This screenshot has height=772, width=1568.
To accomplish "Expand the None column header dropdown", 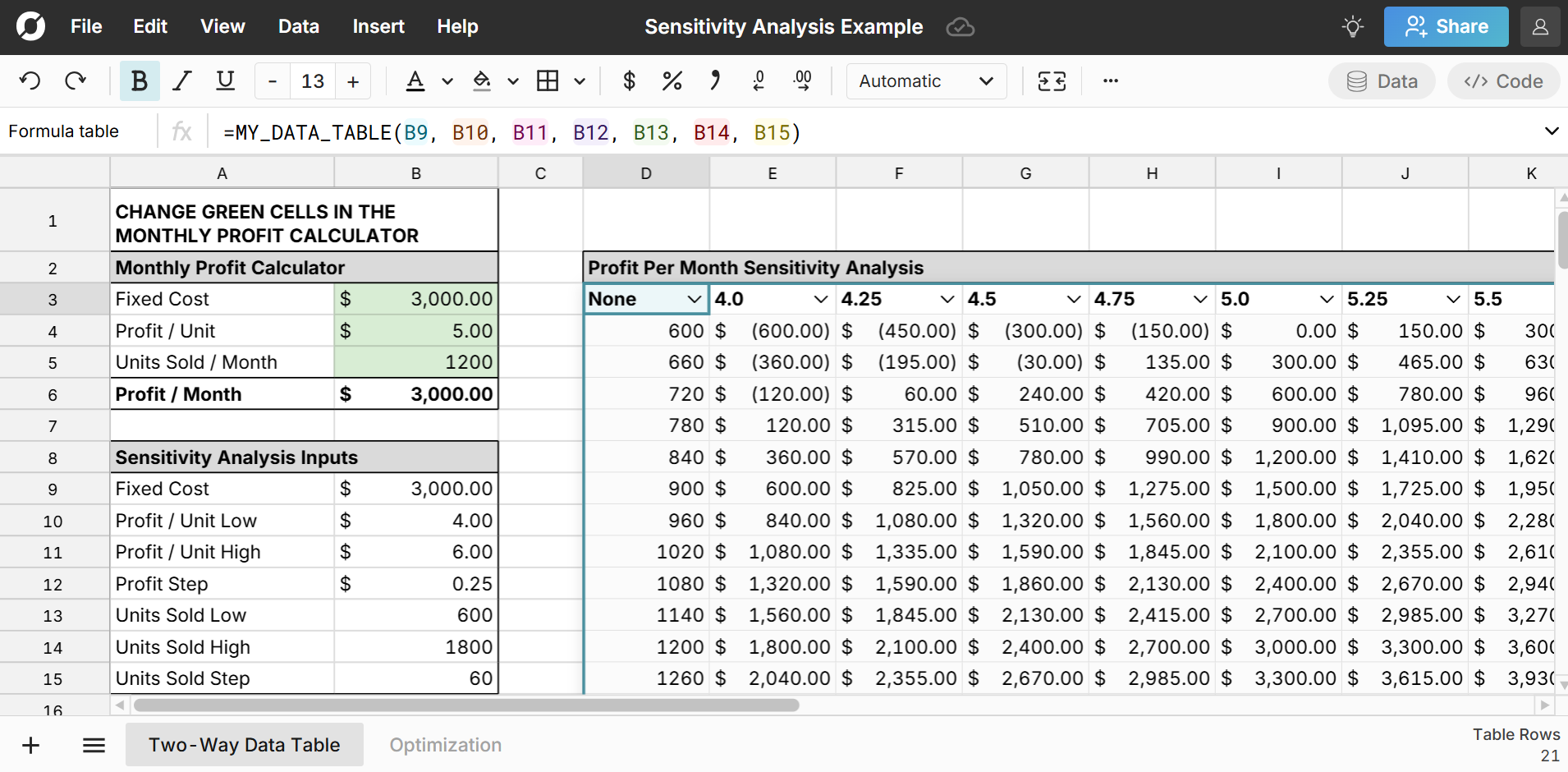I will 694,300.
